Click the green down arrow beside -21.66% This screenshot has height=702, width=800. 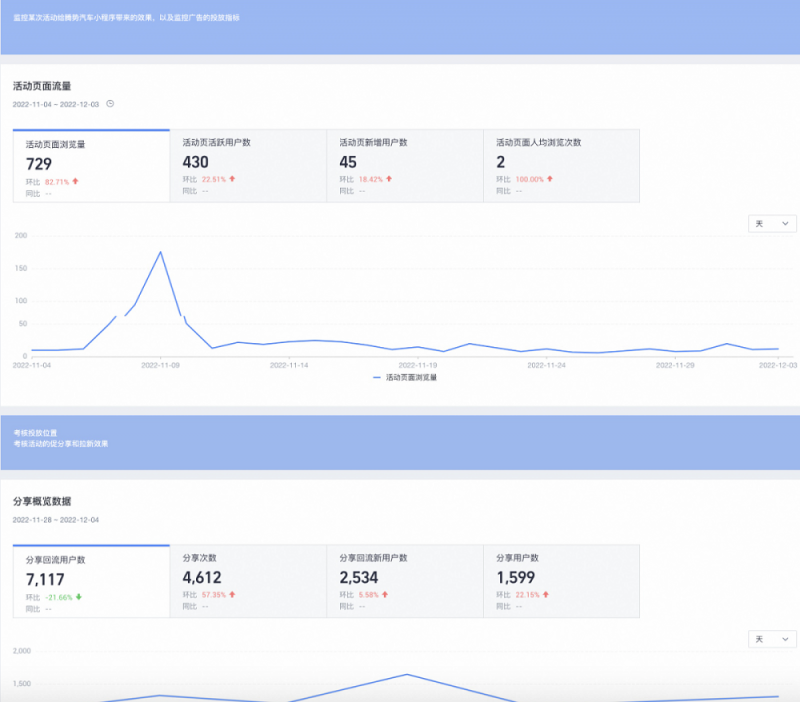coord(79,596)
